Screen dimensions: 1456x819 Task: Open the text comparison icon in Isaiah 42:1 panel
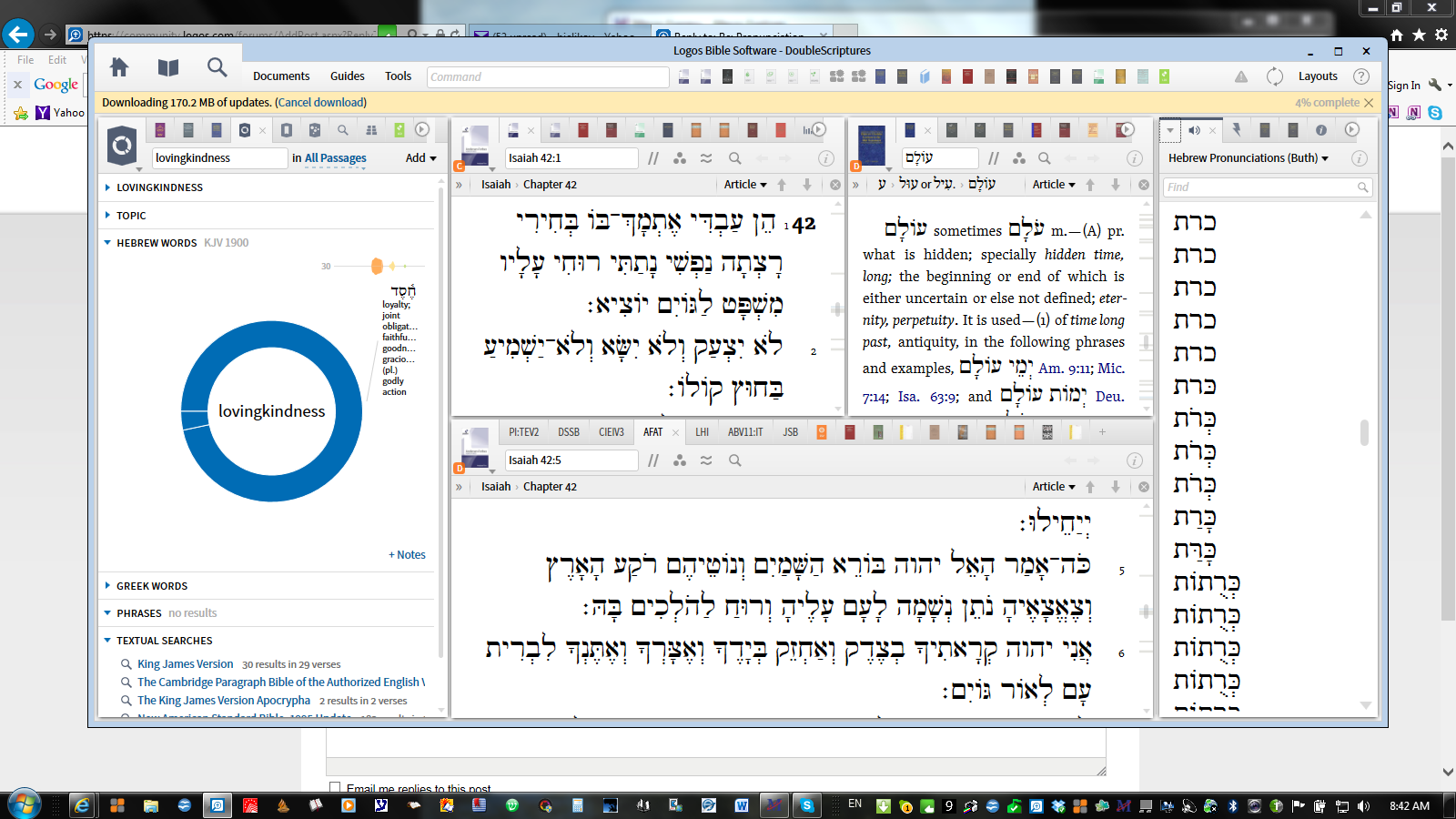pyautogui.click(x=706, y=158)
